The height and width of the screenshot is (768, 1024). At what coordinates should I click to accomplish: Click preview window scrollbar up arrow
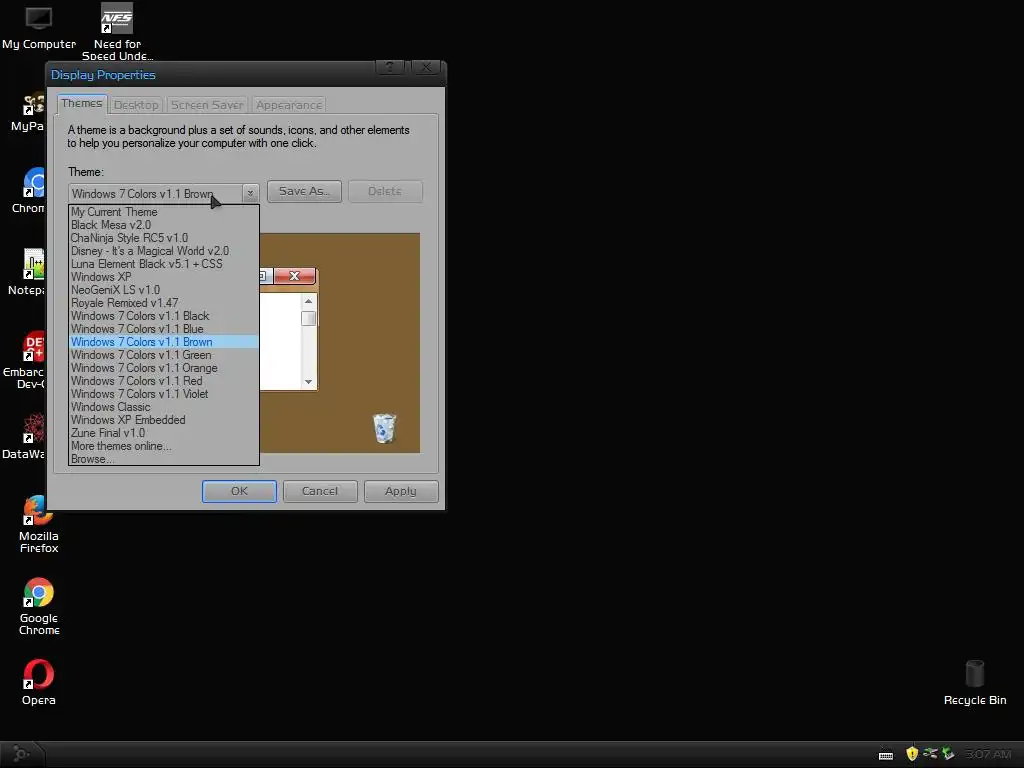308,301
